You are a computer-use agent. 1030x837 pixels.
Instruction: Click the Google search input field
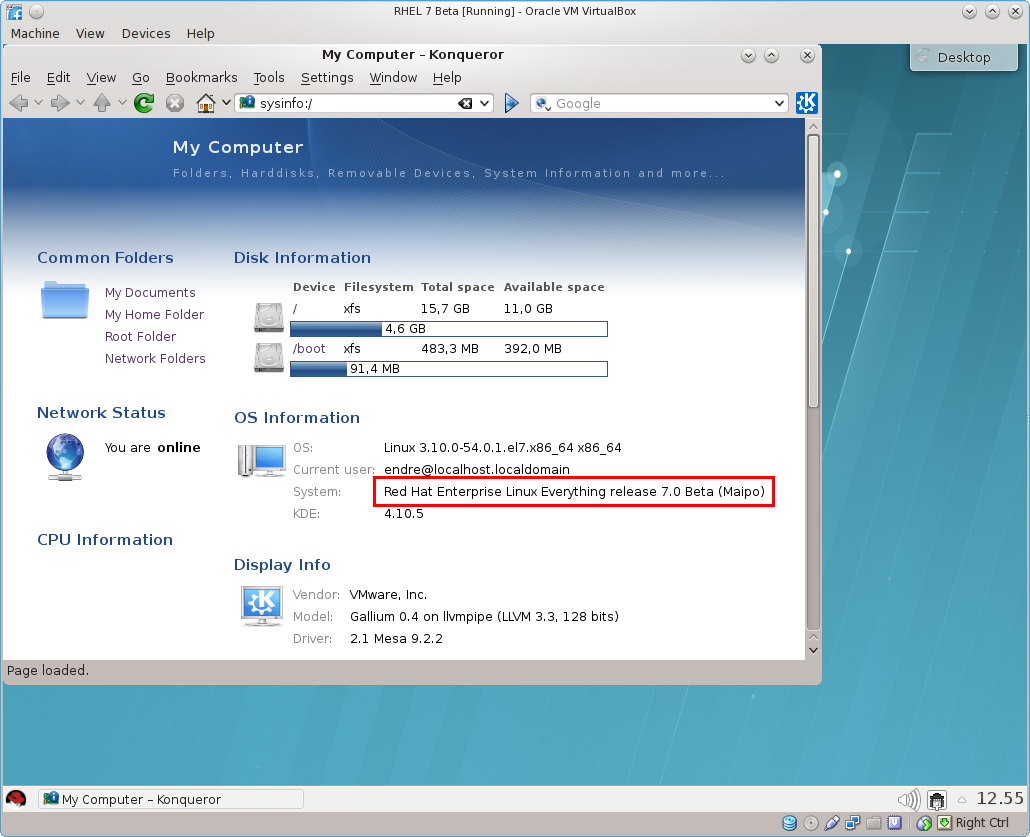point(662,103)
